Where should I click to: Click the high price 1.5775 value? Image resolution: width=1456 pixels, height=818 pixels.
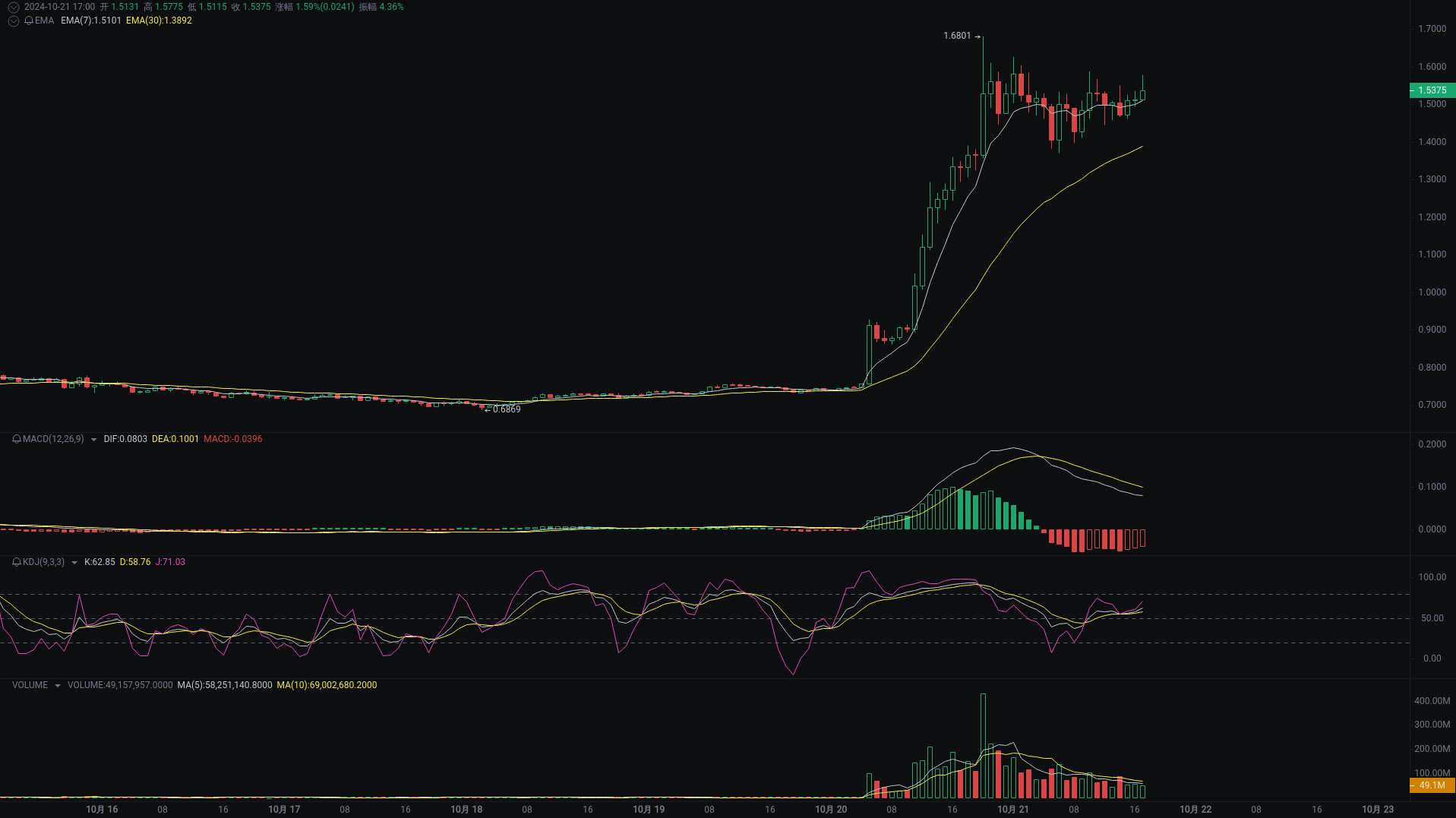coord(169,7)
